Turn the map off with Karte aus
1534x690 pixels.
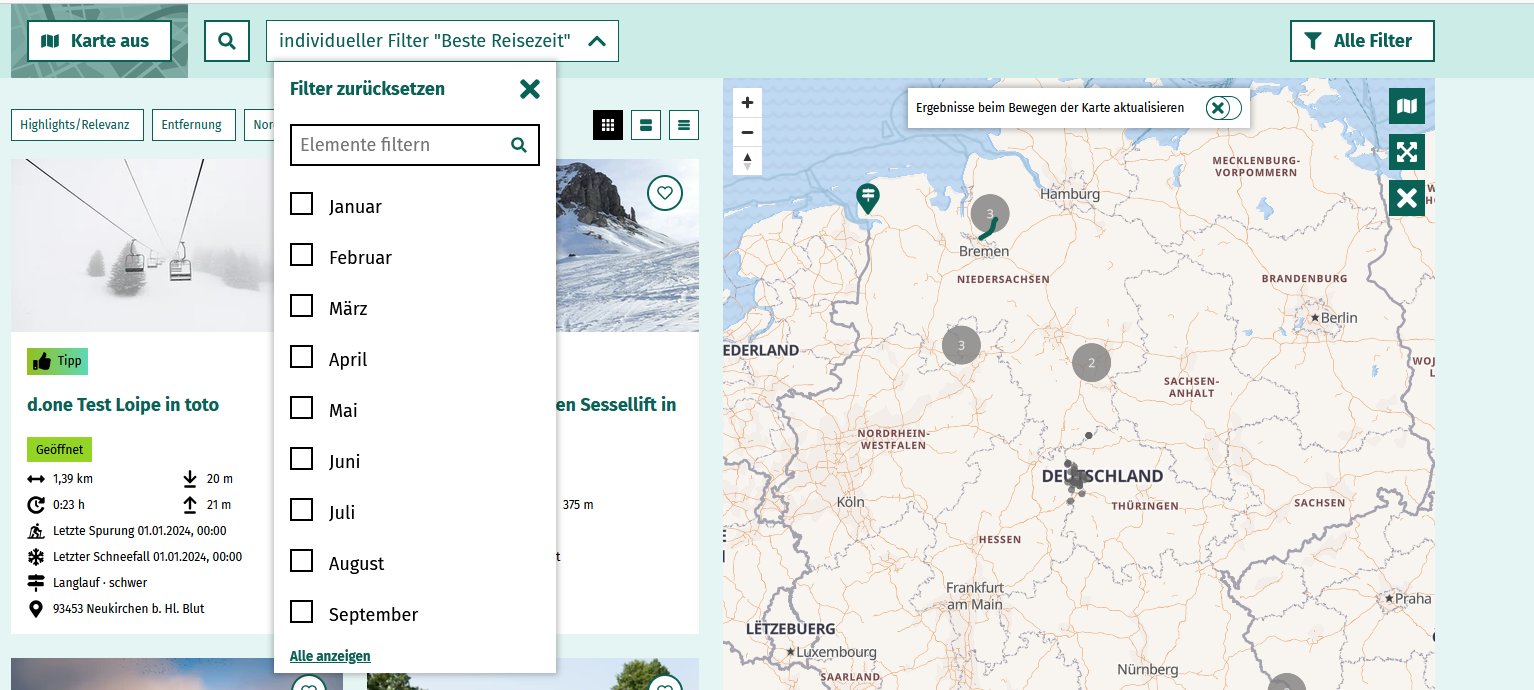click(99, 41)
